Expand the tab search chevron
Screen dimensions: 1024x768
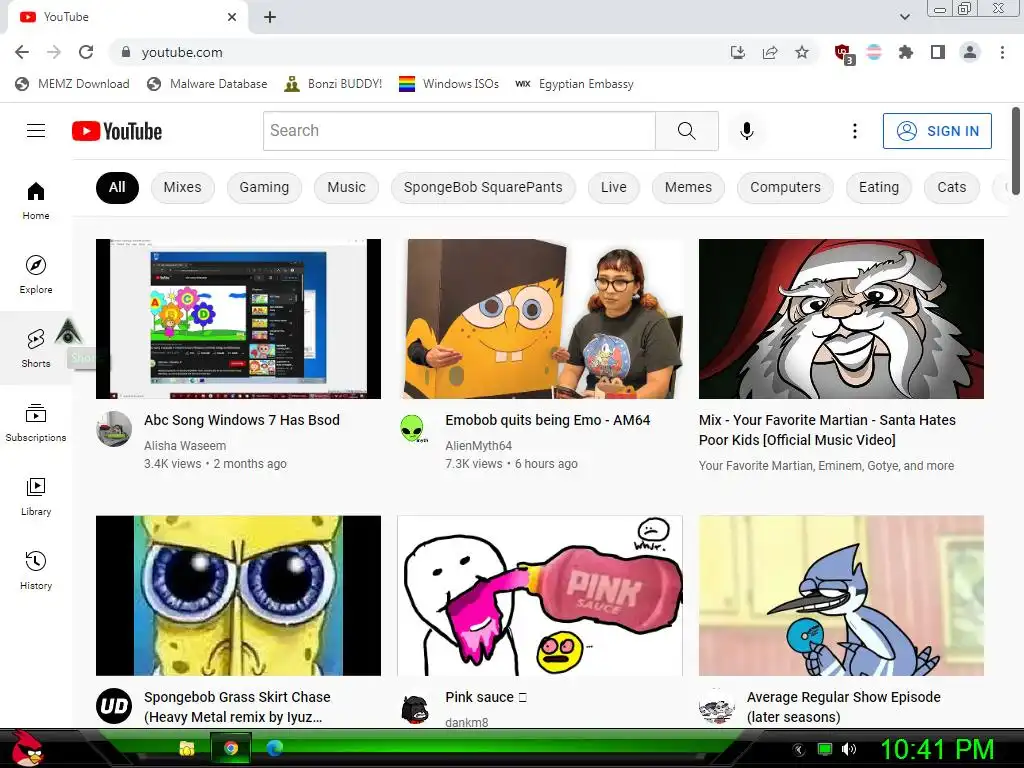tap(904, 17)
